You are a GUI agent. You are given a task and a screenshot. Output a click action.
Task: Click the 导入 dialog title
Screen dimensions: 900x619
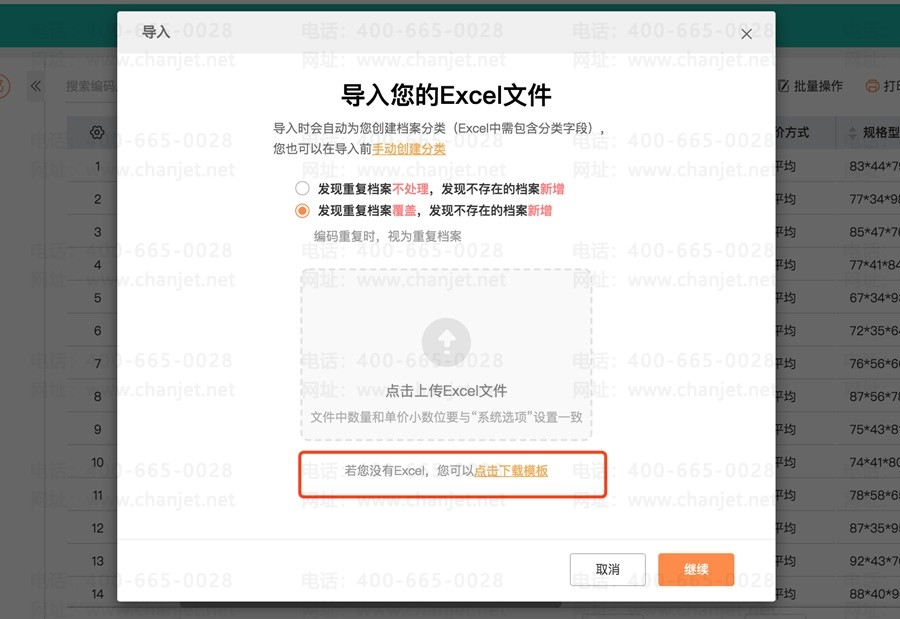(156, 32)
